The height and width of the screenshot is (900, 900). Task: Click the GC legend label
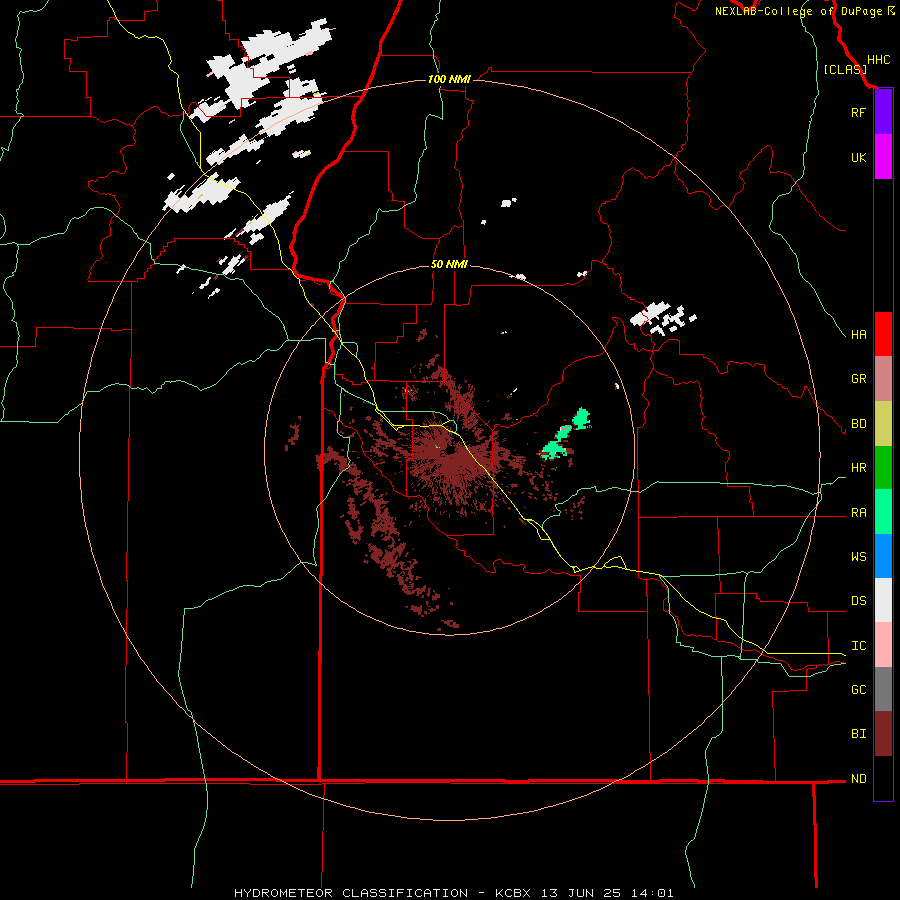[858, 689]
